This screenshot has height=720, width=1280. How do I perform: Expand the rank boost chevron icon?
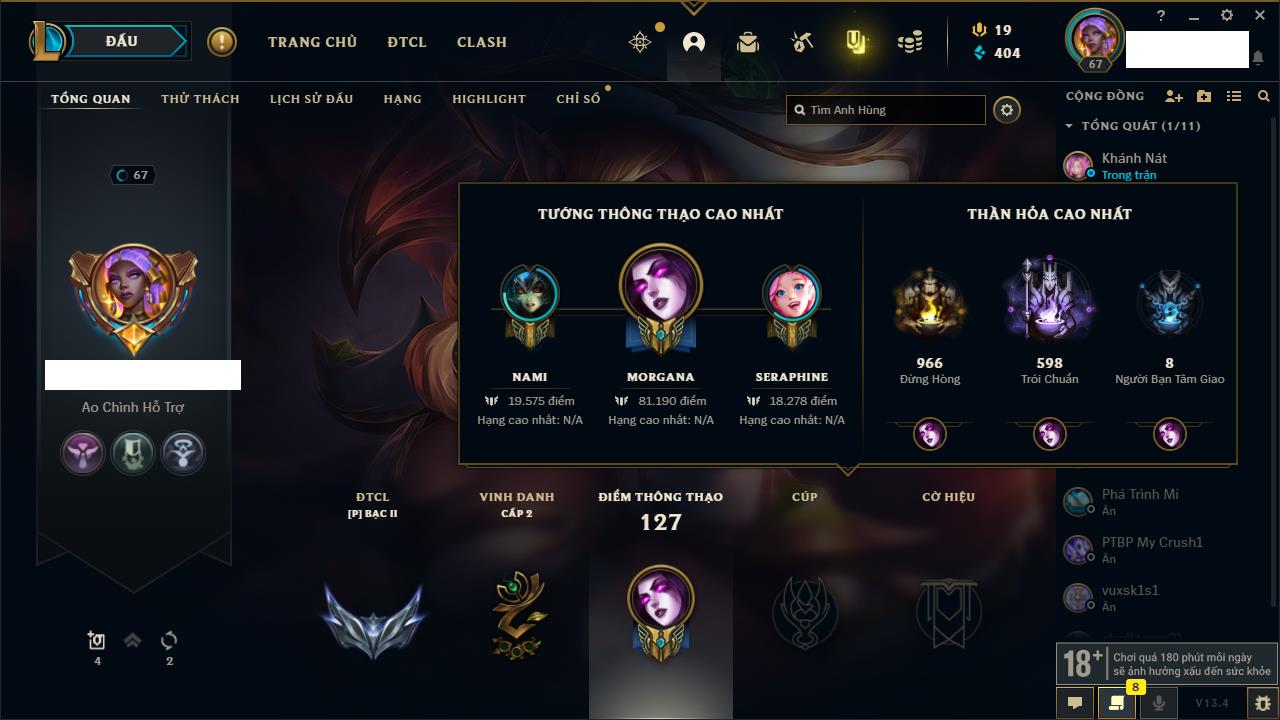point(132,641)
